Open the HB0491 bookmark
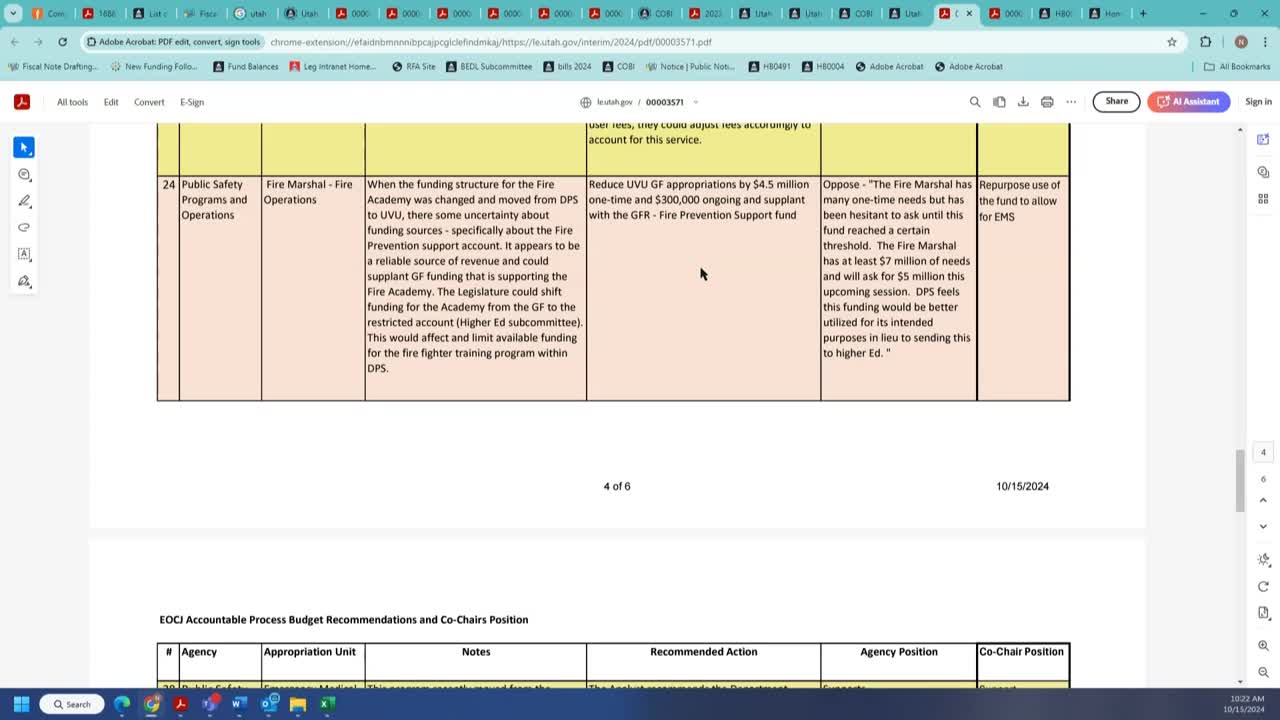 tap(769, 67)
